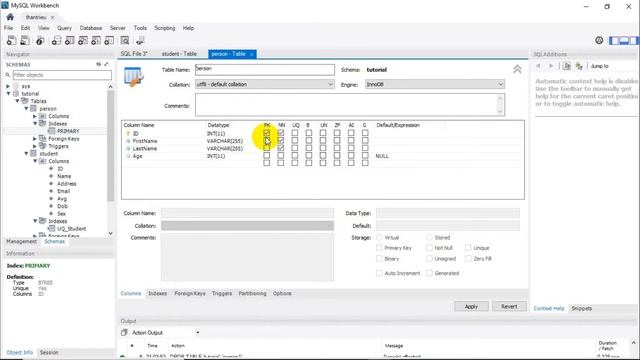640x360 pixels.
Task: Expand the sys schema node
Action: point(8,86)
